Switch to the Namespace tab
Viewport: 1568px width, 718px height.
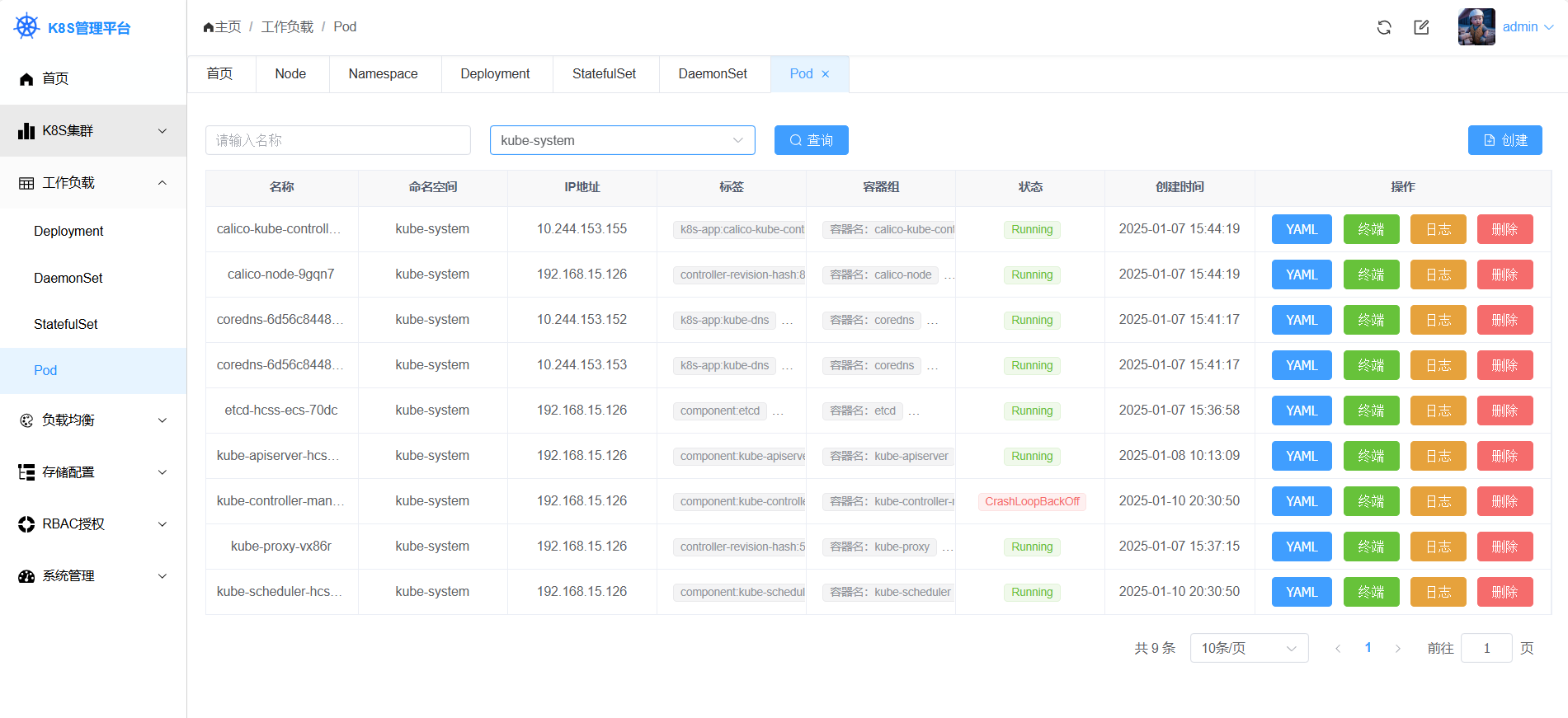pos(383,74)
